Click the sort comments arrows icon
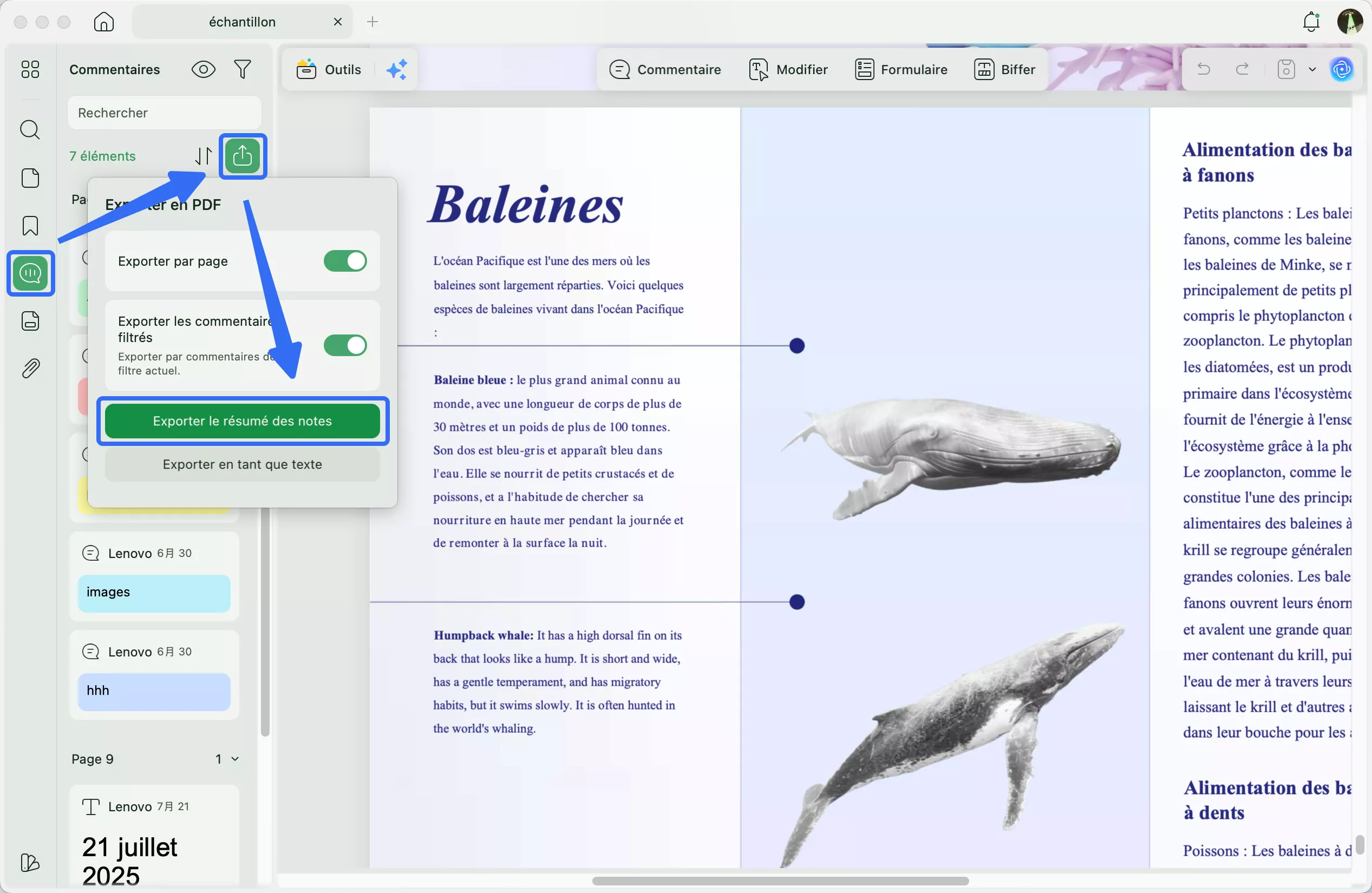 point(203,156)
